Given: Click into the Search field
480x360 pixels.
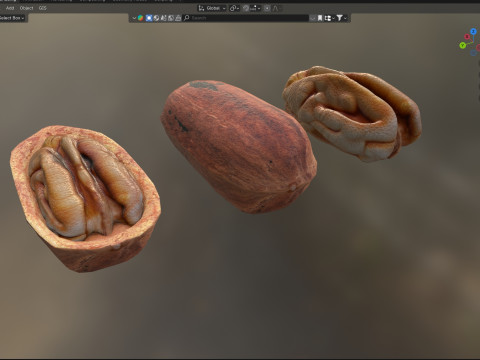Looking at the screenshot, I should click(246, 18).
